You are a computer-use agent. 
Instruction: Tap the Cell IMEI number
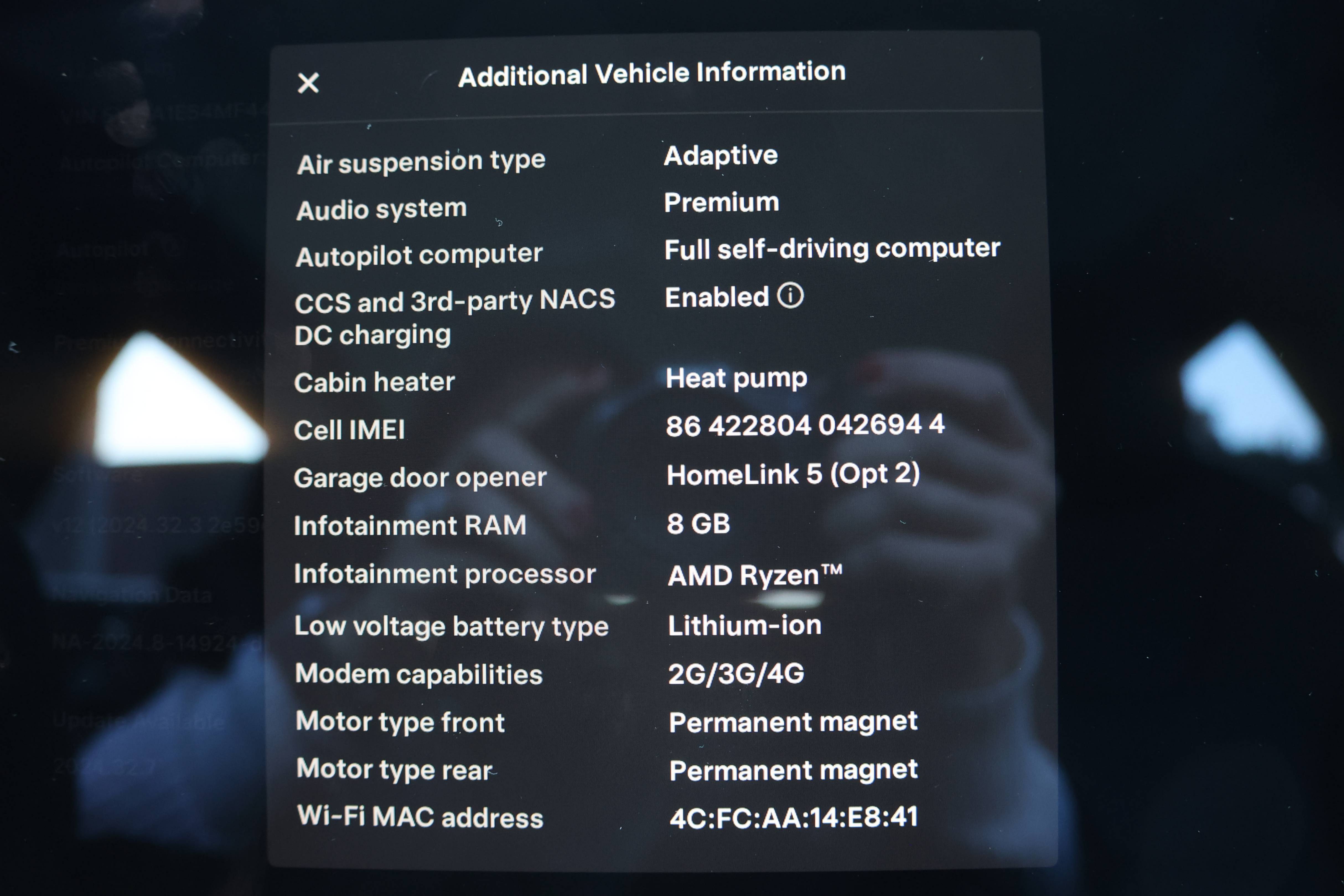point(805,425)
